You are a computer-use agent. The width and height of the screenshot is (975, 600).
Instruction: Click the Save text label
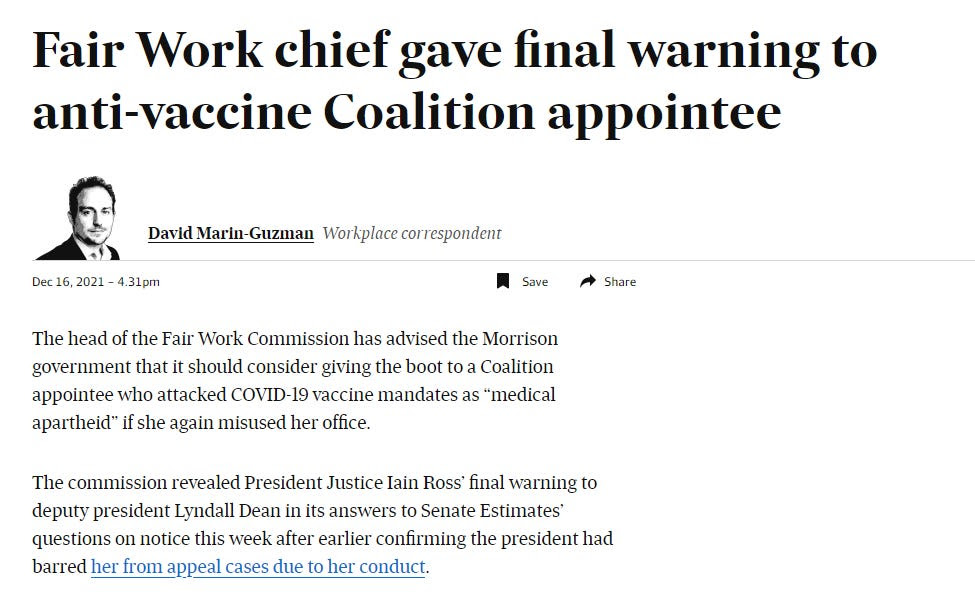coord(535,282)
